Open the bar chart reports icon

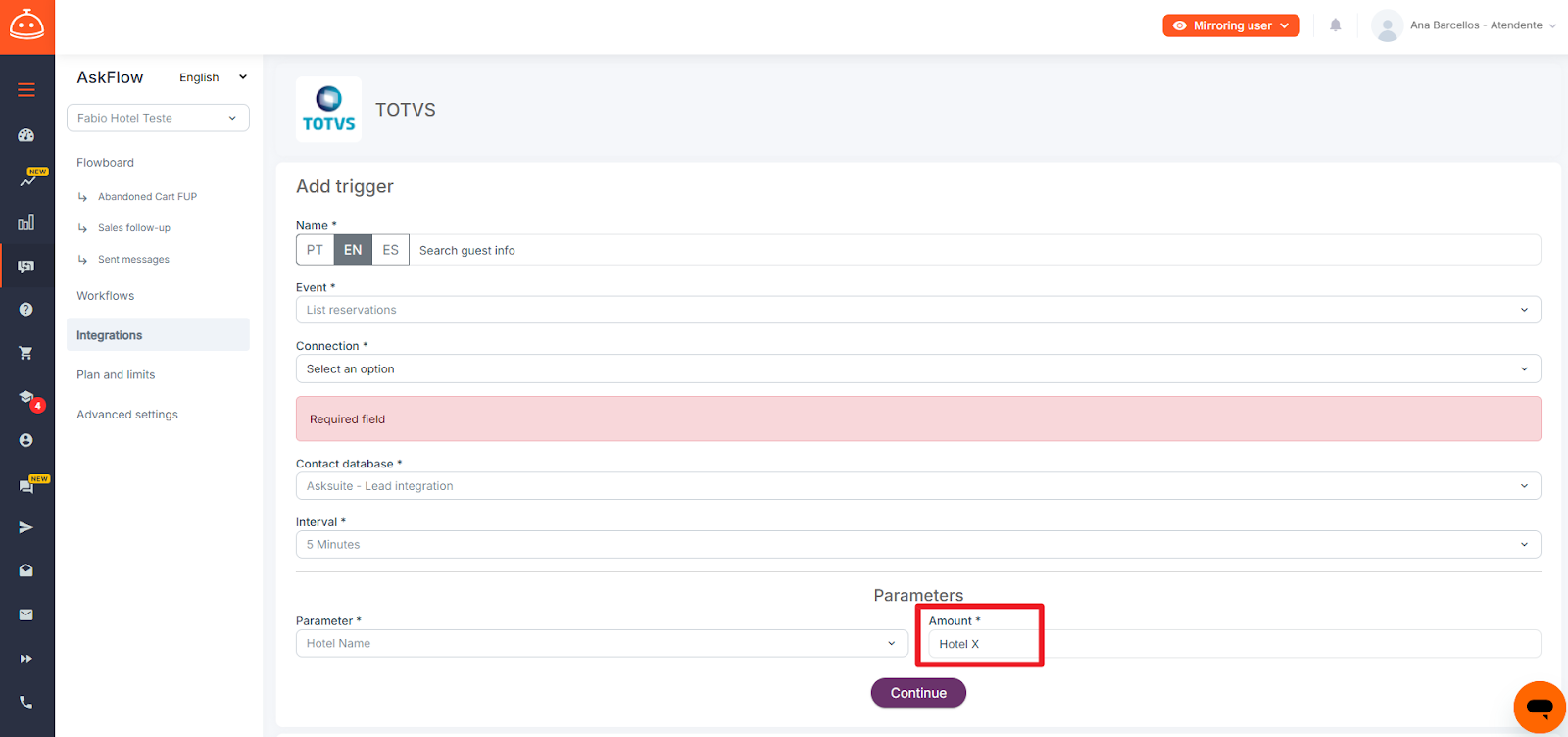[x=26, y=222]
